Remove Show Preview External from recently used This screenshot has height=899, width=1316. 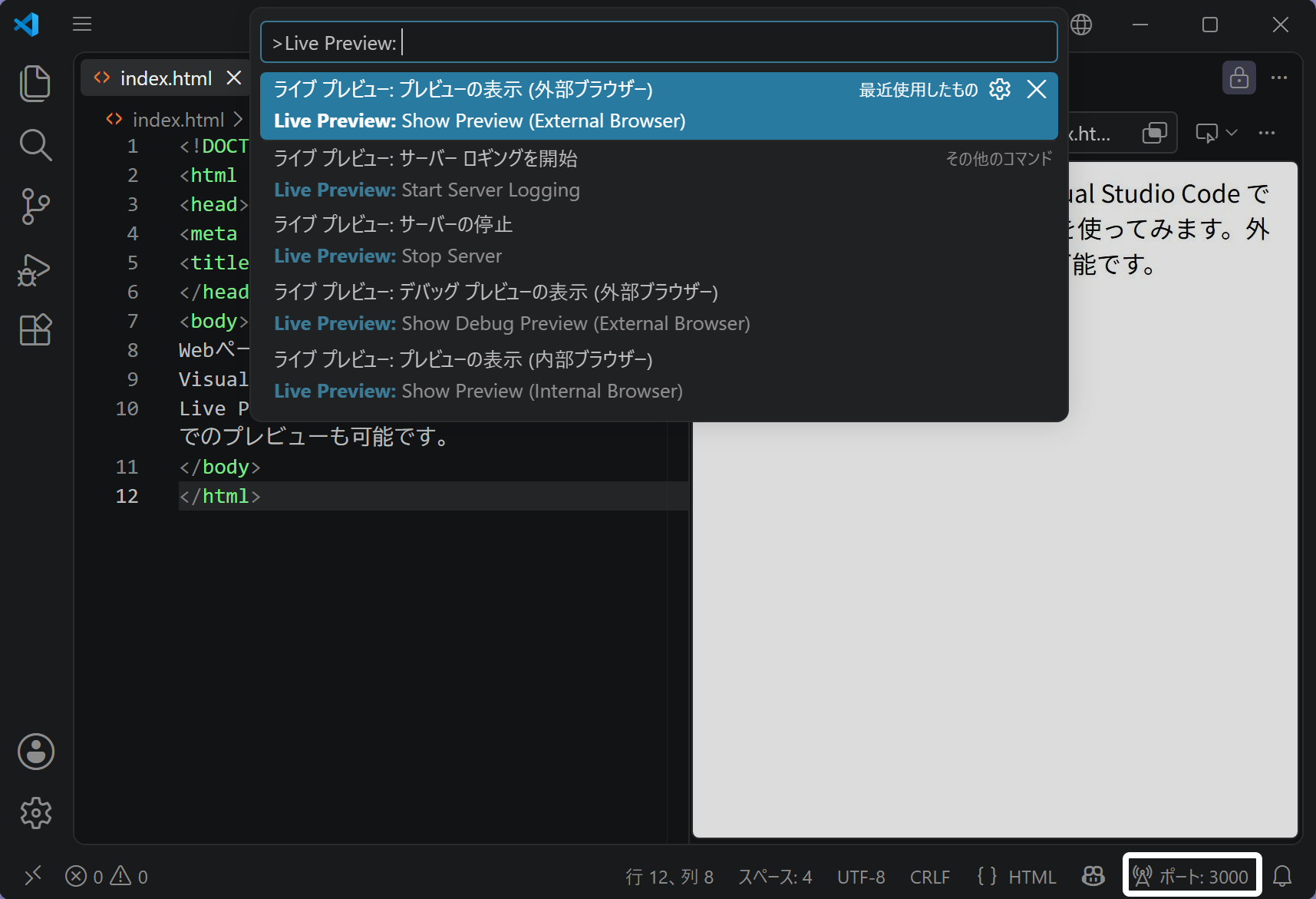click(x=1037, y=89)
